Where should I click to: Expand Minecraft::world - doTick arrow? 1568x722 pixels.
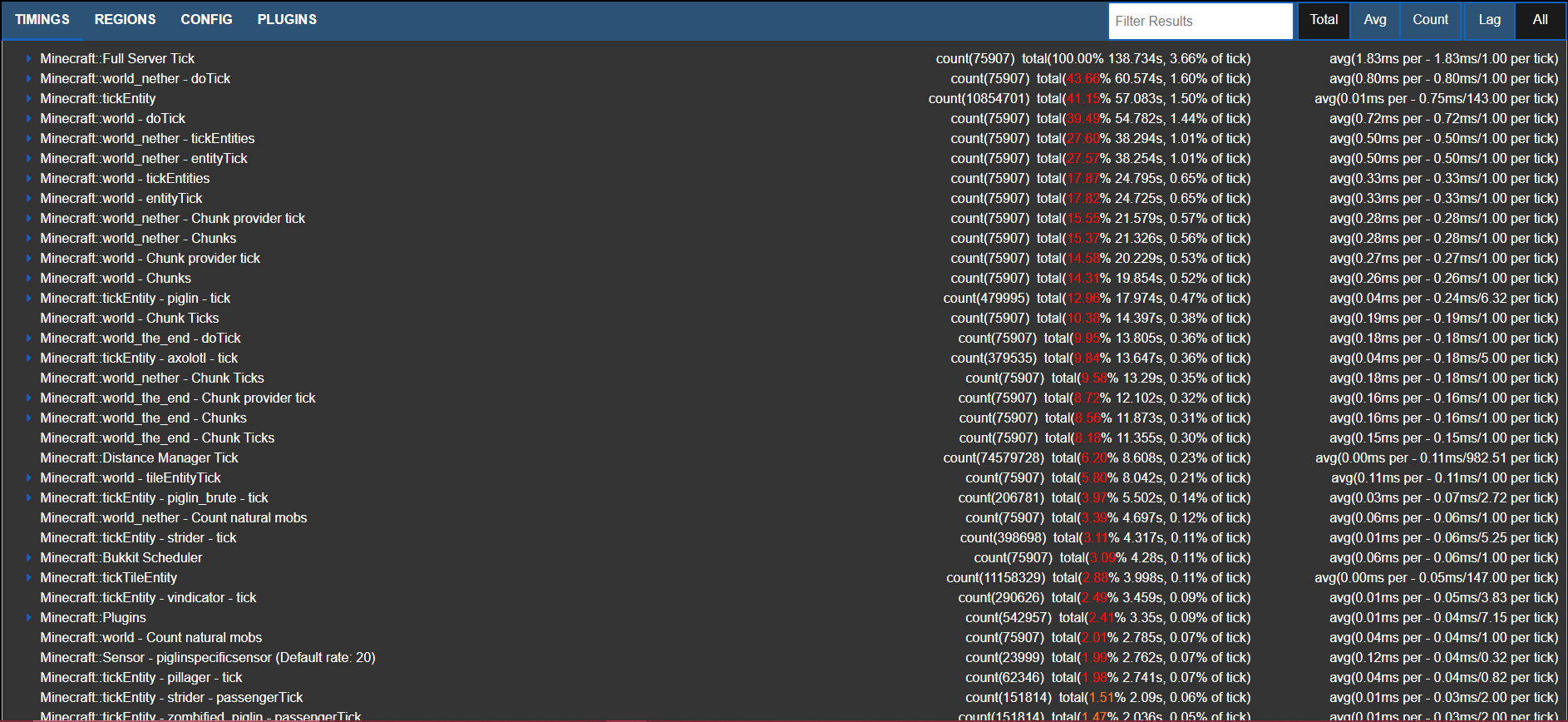click(28, 119)
